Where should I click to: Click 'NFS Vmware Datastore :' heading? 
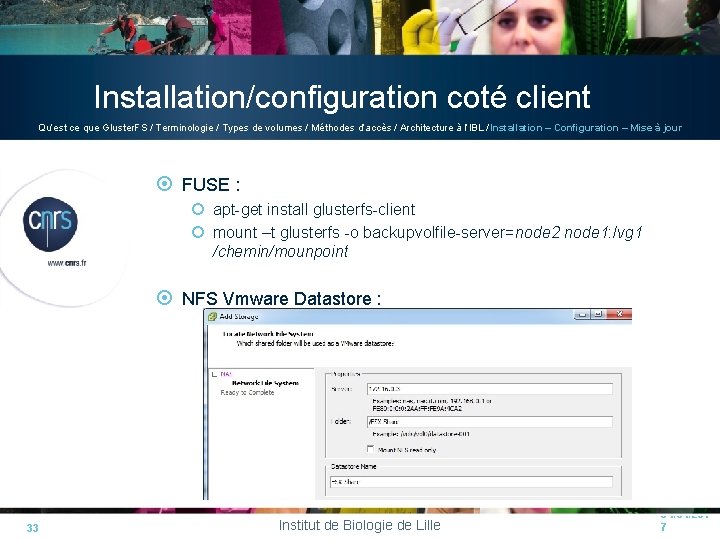[x=281, y=299]
